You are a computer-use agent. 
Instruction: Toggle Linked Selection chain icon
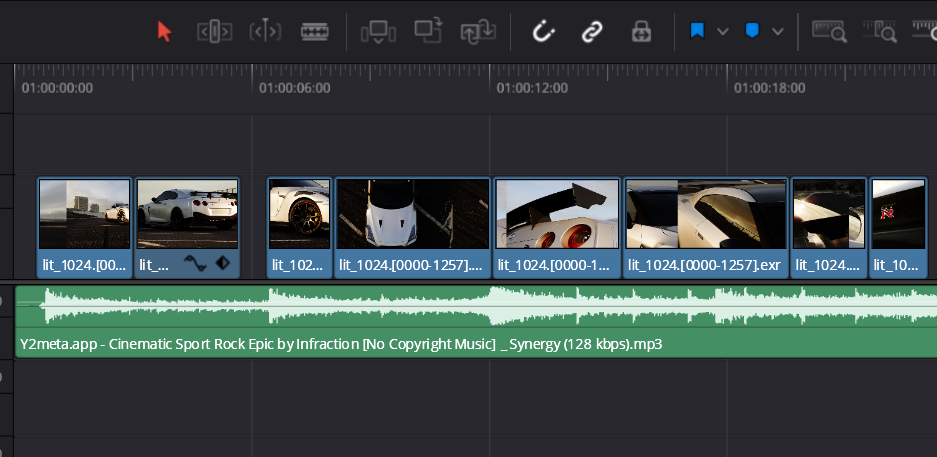coord(592,32)
